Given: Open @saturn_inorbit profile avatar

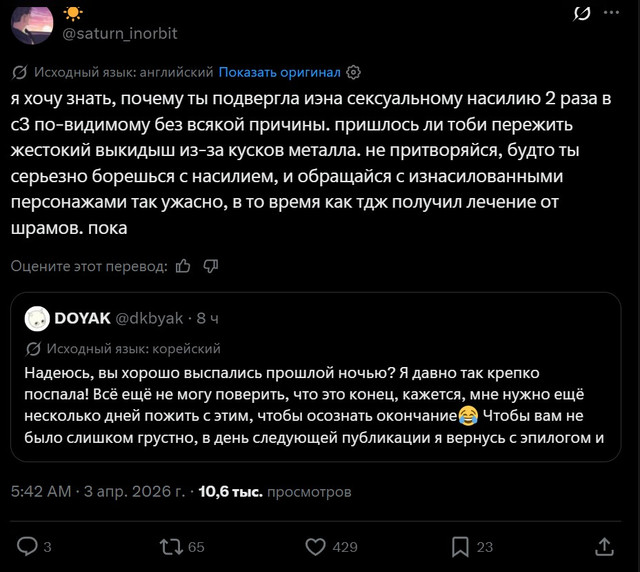Looking at the screenshot, I should coord(32,25).
